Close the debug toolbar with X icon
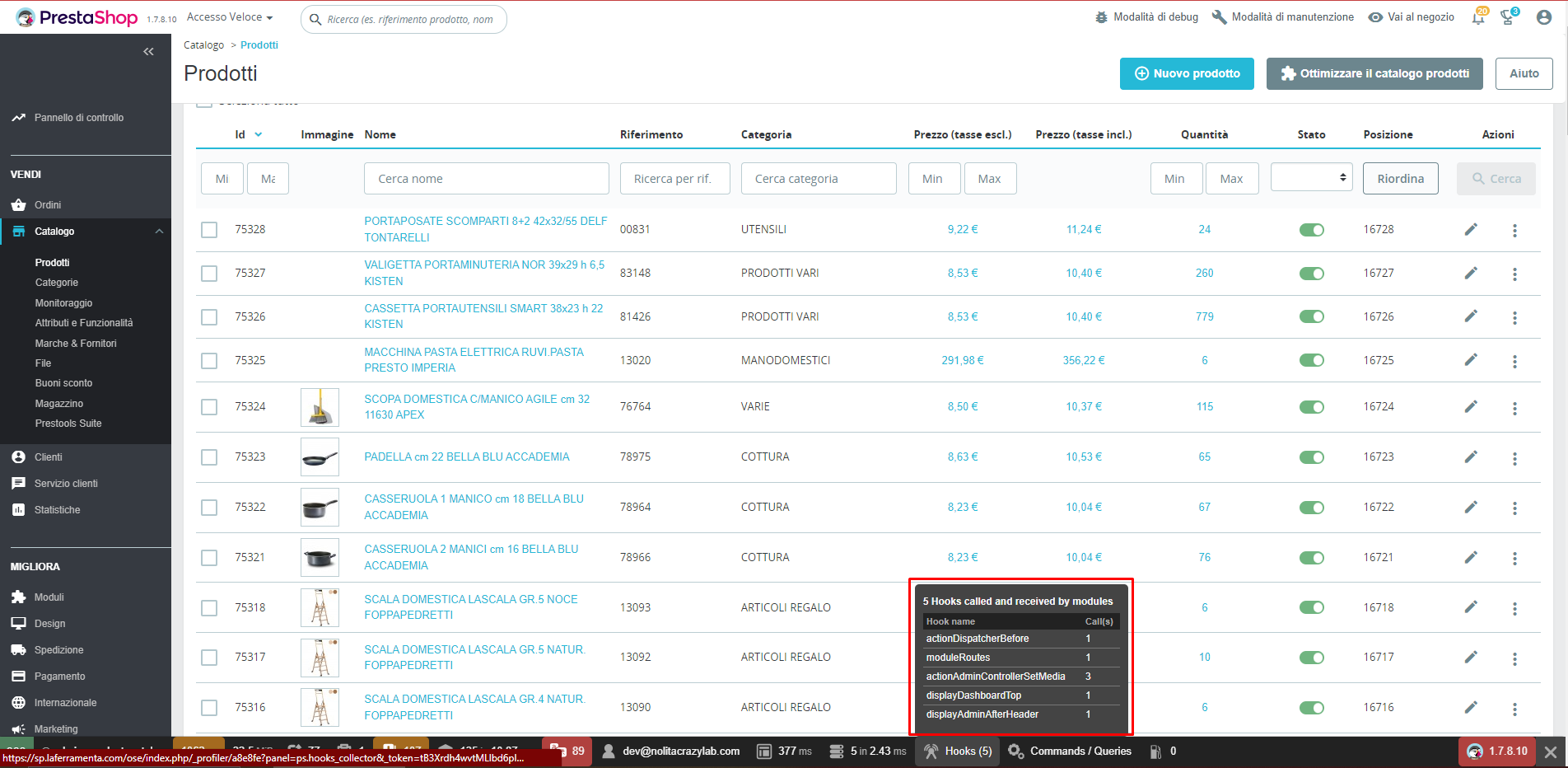 pos(1551,752)
